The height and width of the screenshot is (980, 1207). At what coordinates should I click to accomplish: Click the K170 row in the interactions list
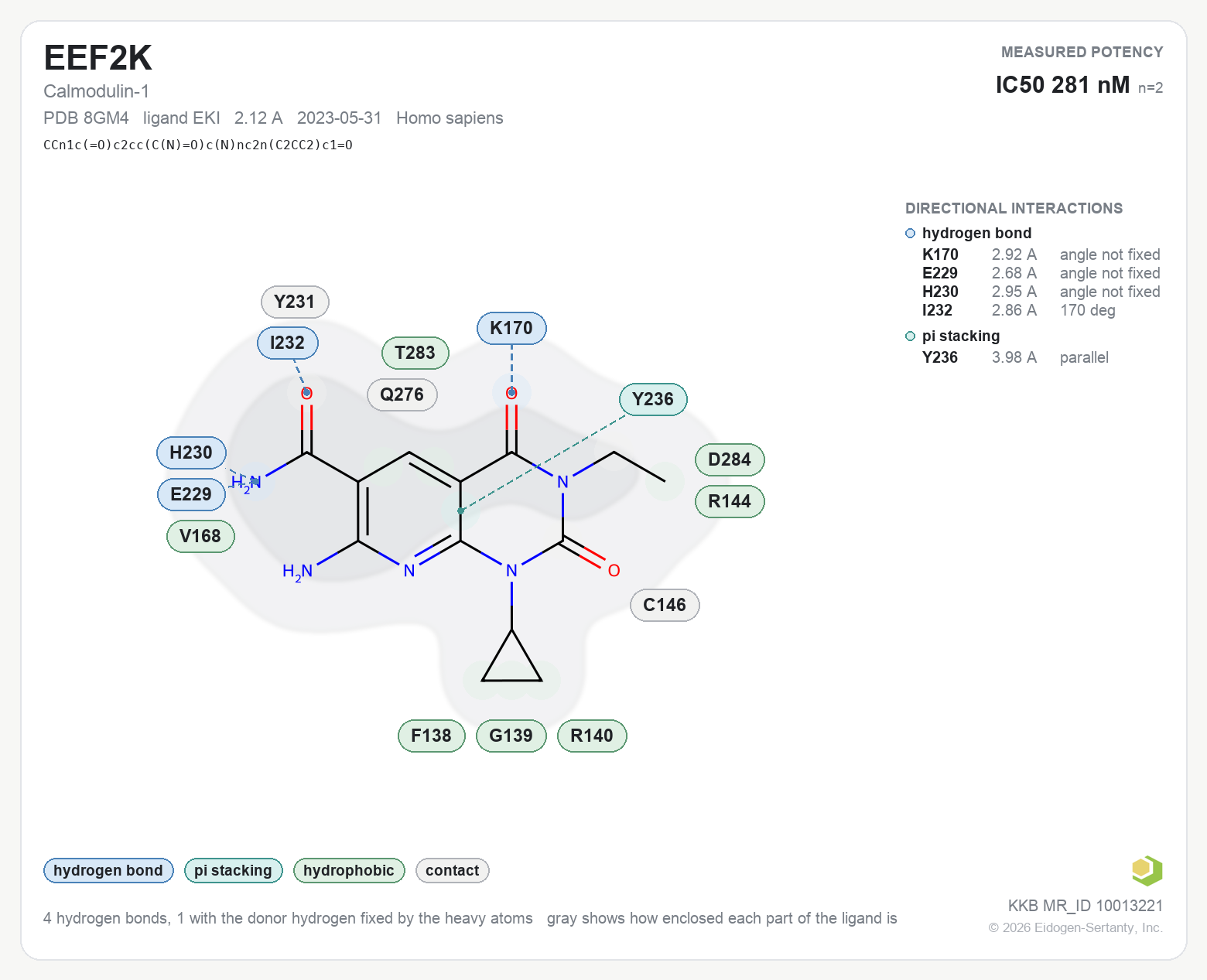point(1041,254)
